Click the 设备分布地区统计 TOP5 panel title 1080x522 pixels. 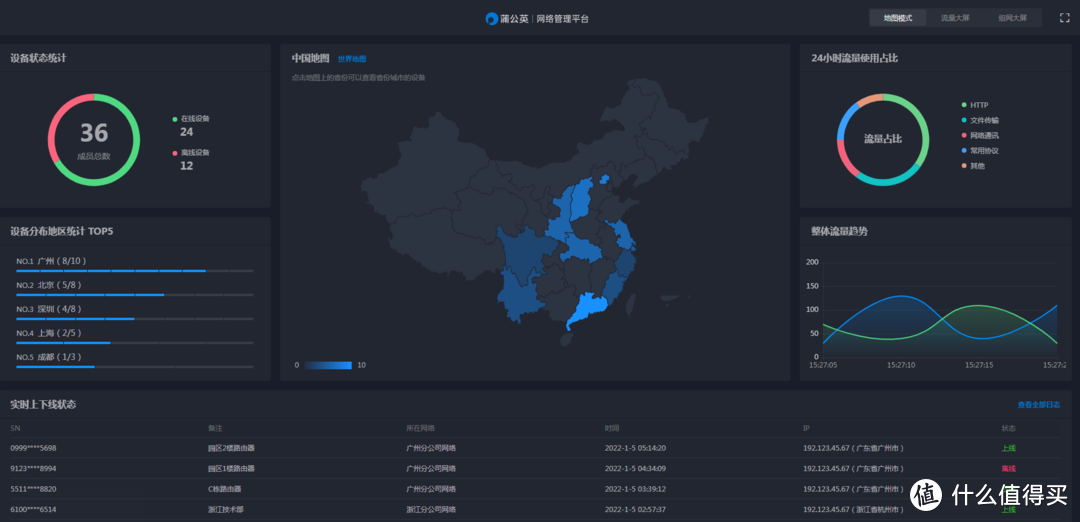(62, 231)
